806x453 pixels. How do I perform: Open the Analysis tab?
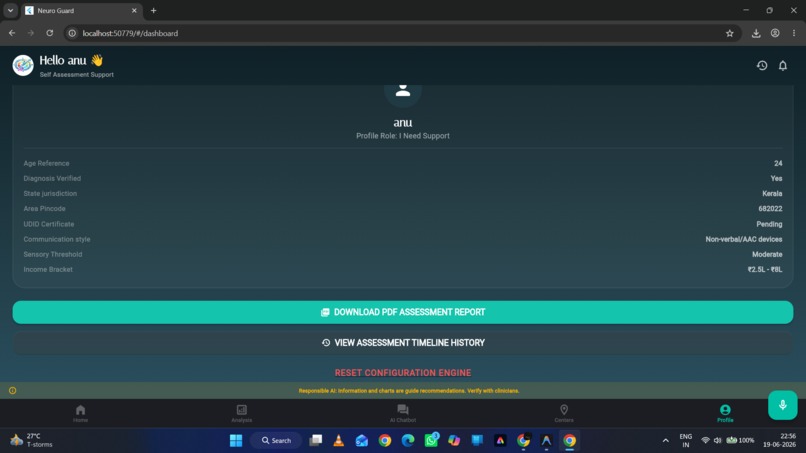click(242, 413)
